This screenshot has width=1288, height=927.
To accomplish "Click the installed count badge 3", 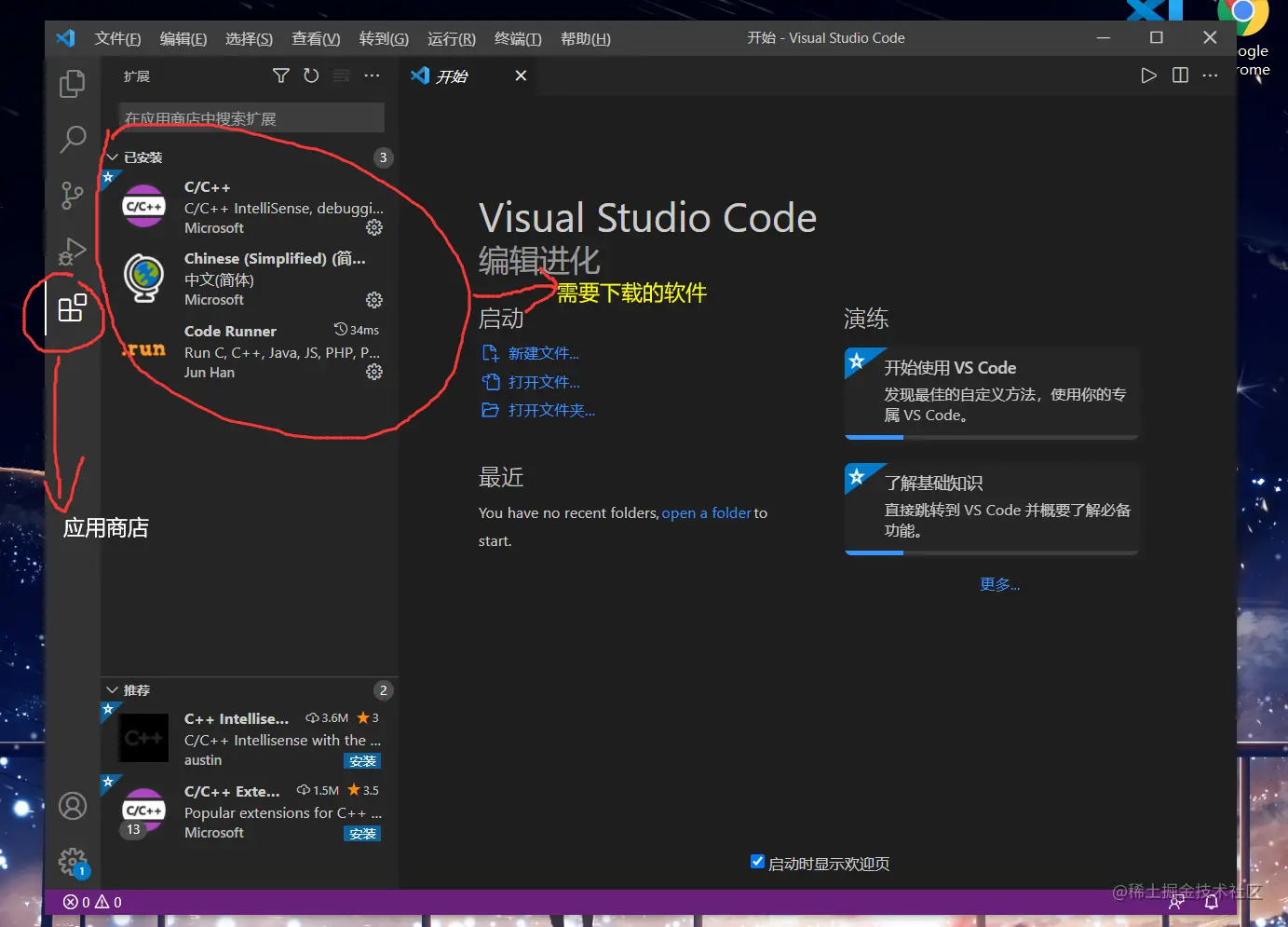I will [x=383, y=157].
